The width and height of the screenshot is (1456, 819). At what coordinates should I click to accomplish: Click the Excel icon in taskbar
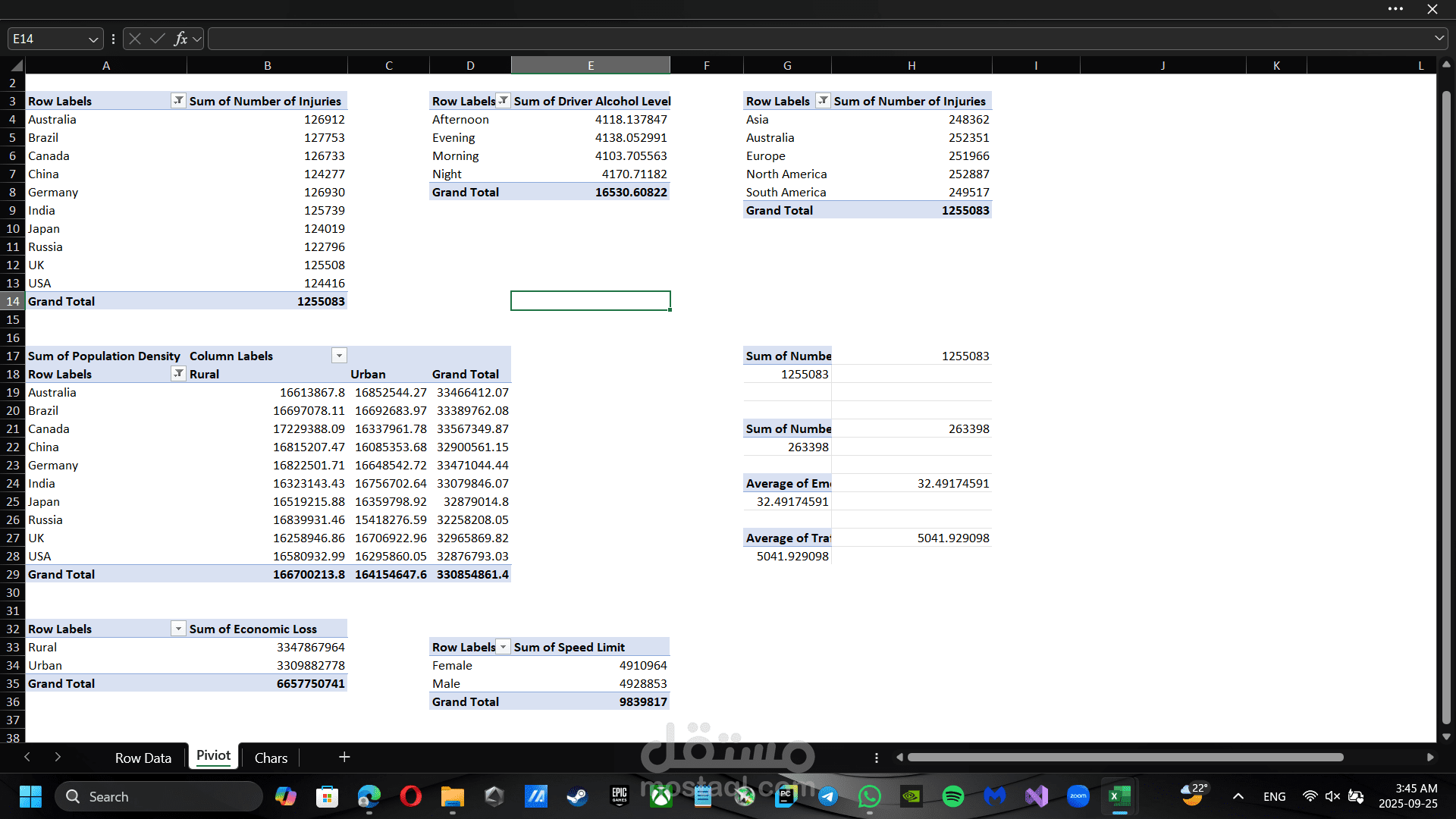coord(1119,796)
